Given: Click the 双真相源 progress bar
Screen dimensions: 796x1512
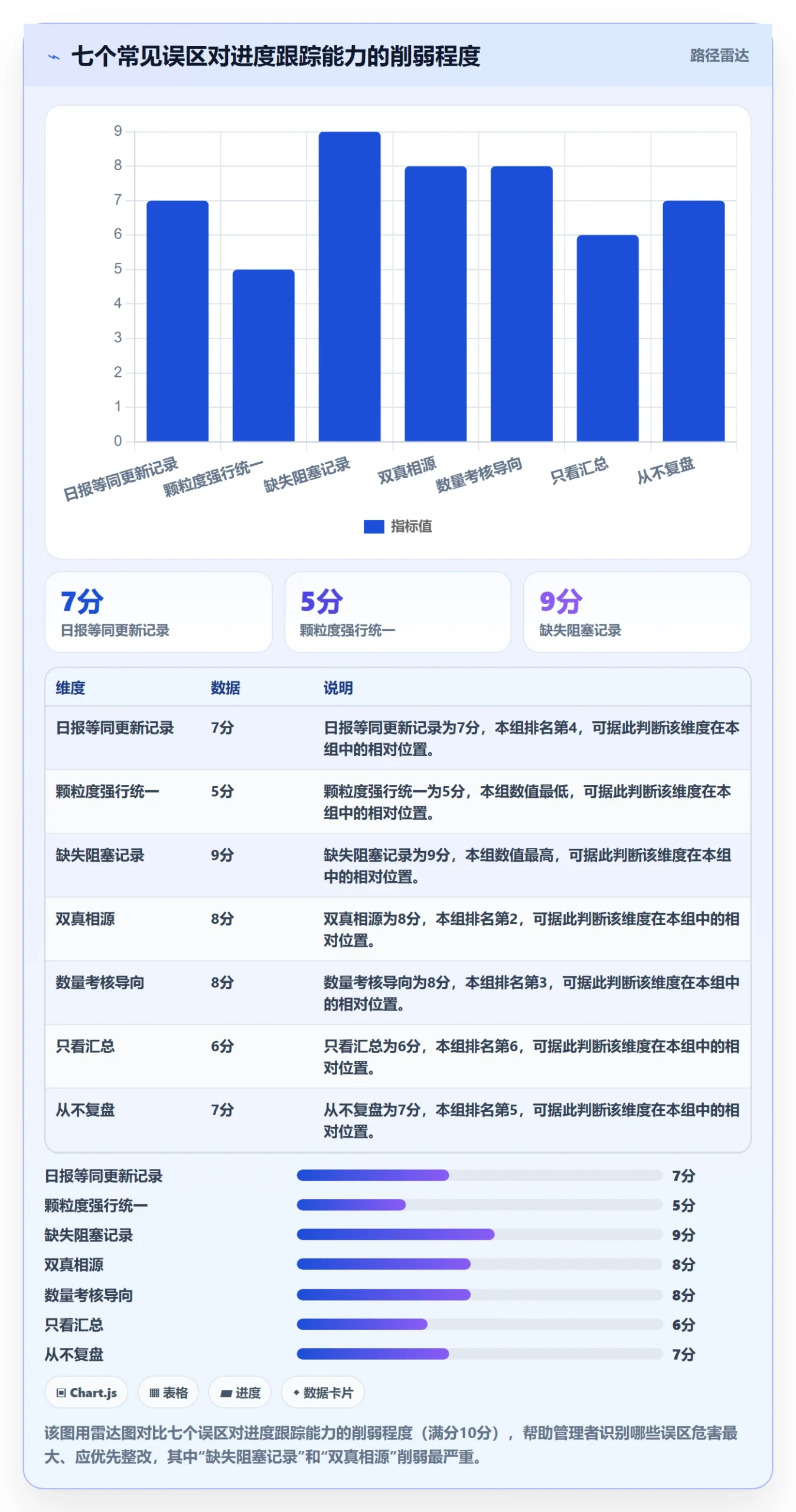Looking at the screenshot, I should [479, 1264].
